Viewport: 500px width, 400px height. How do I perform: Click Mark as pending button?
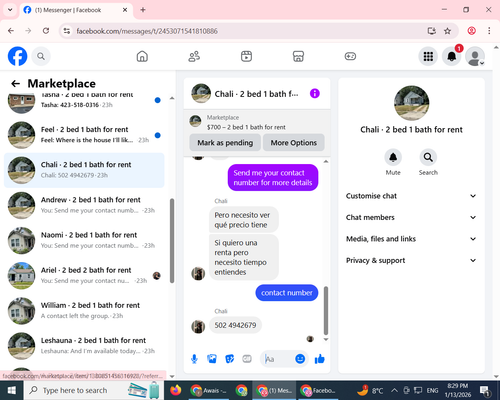pyautogui.click(x=225, y=143)
